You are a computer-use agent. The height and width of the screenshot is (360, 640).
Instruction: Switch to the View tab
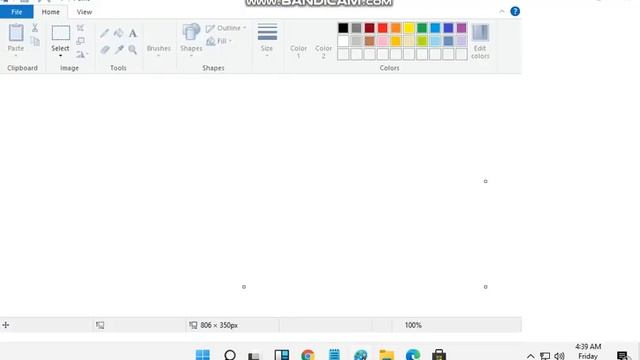pyautogui.click(x=84, y=12)
